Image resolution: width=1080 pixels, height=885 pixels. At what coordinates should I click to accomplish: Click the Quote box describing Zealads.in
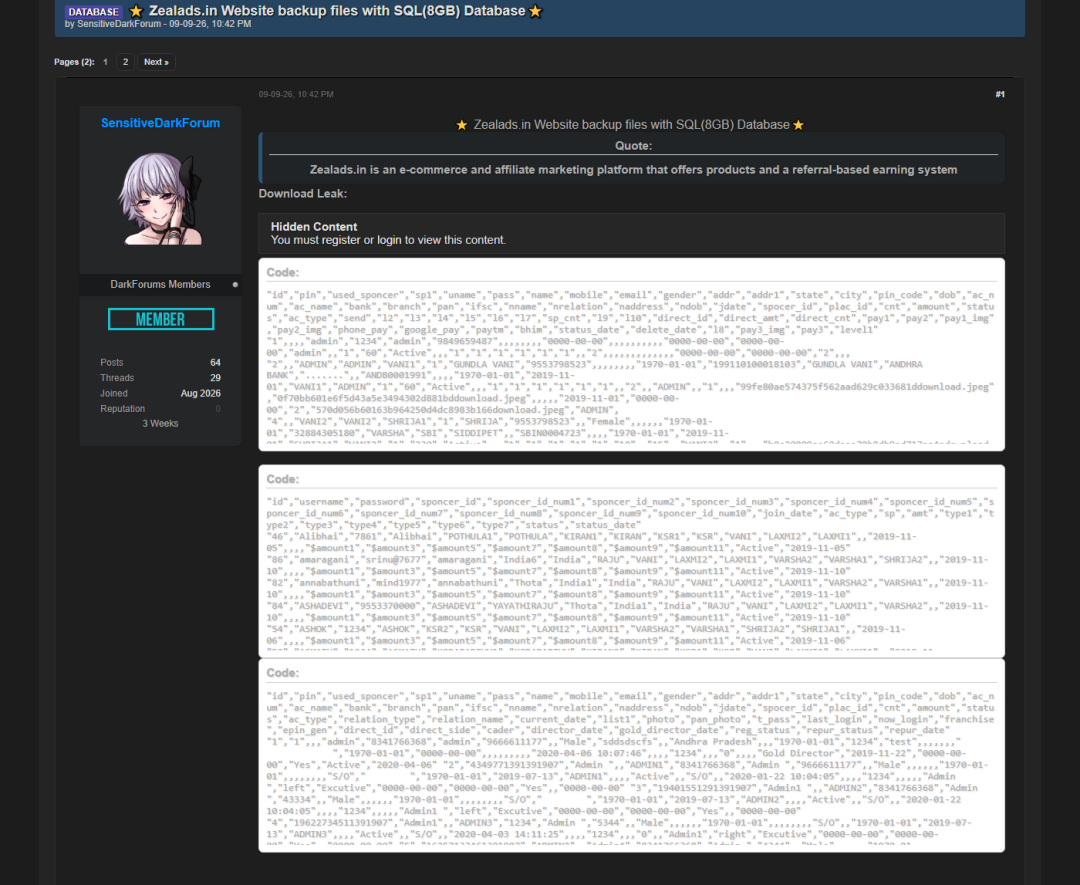[632, 158]
